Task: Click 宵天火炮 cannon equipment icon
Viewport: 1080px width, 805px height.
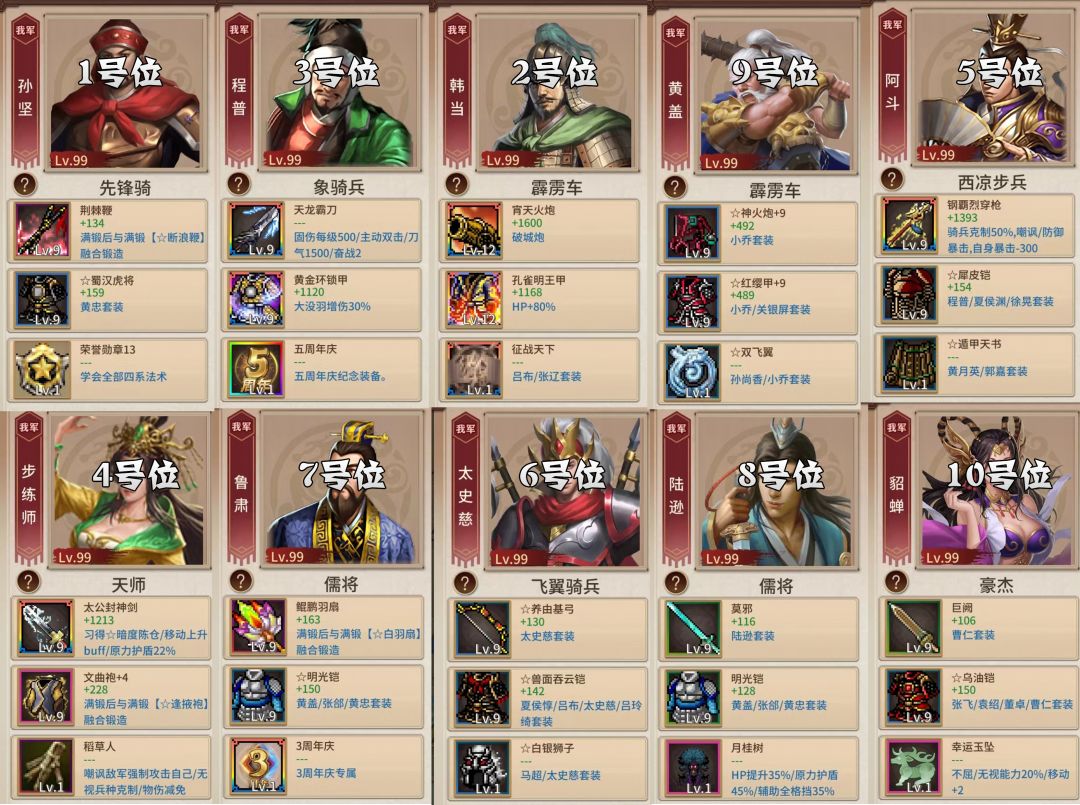Action: (474, 230)
